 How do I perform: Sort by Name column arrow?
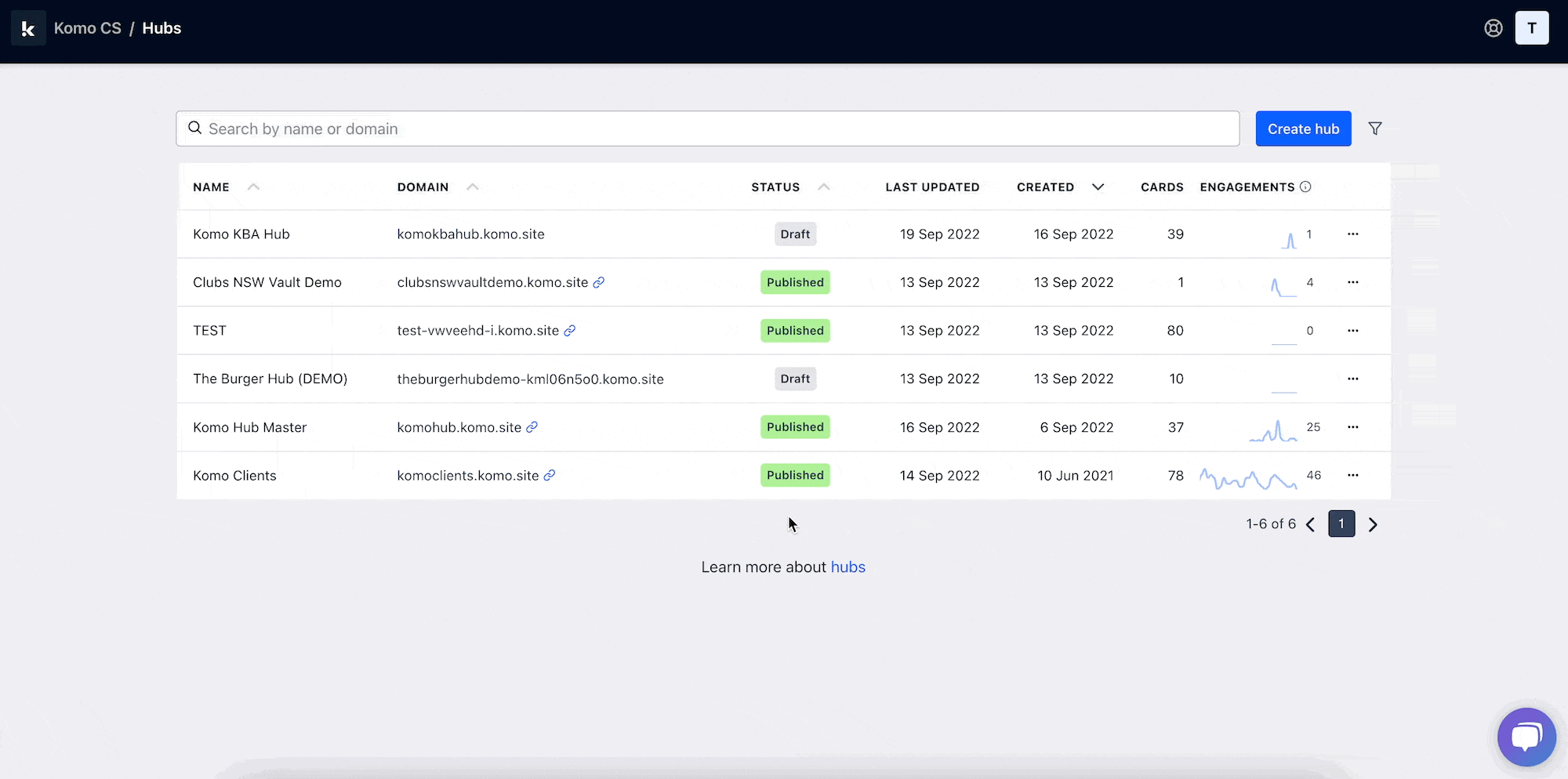(253, 187)
